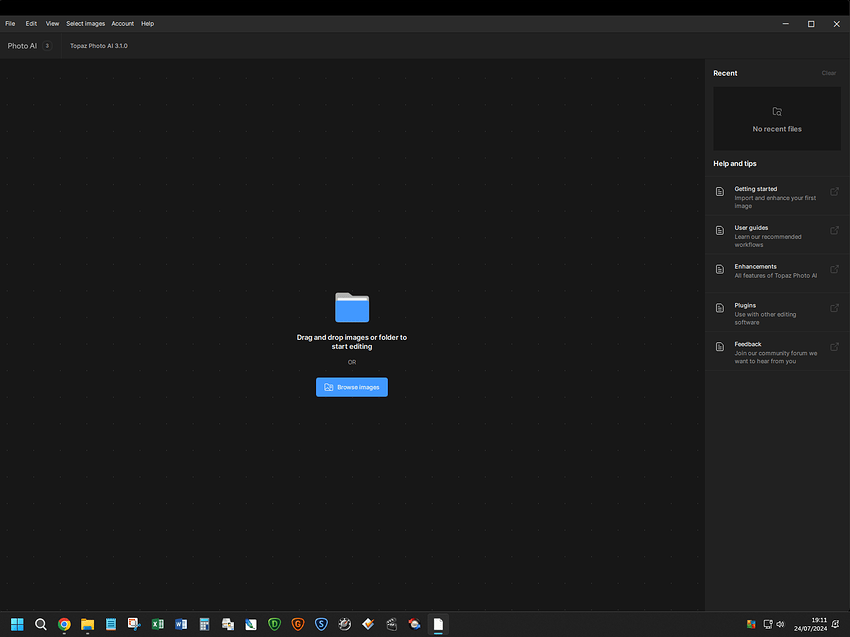Click external-link icon next to Feedback
850x637 pixels.
click(834, 346)
